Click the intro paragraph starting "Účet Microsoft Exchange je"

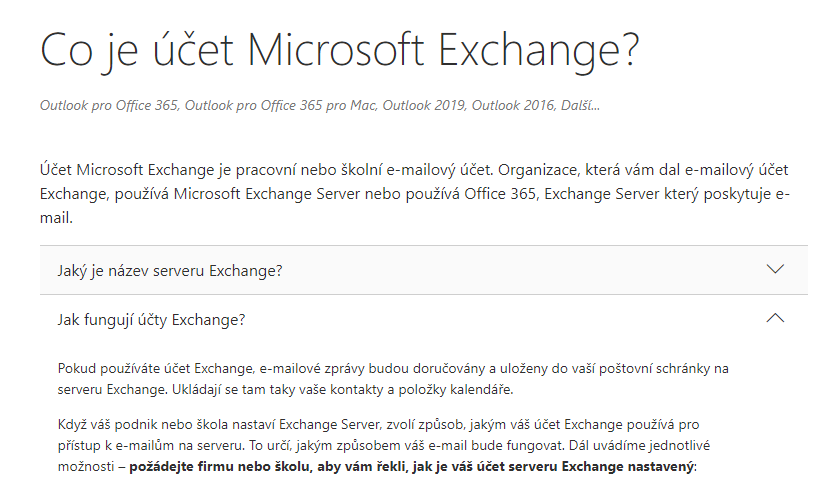tap(414, 194)
